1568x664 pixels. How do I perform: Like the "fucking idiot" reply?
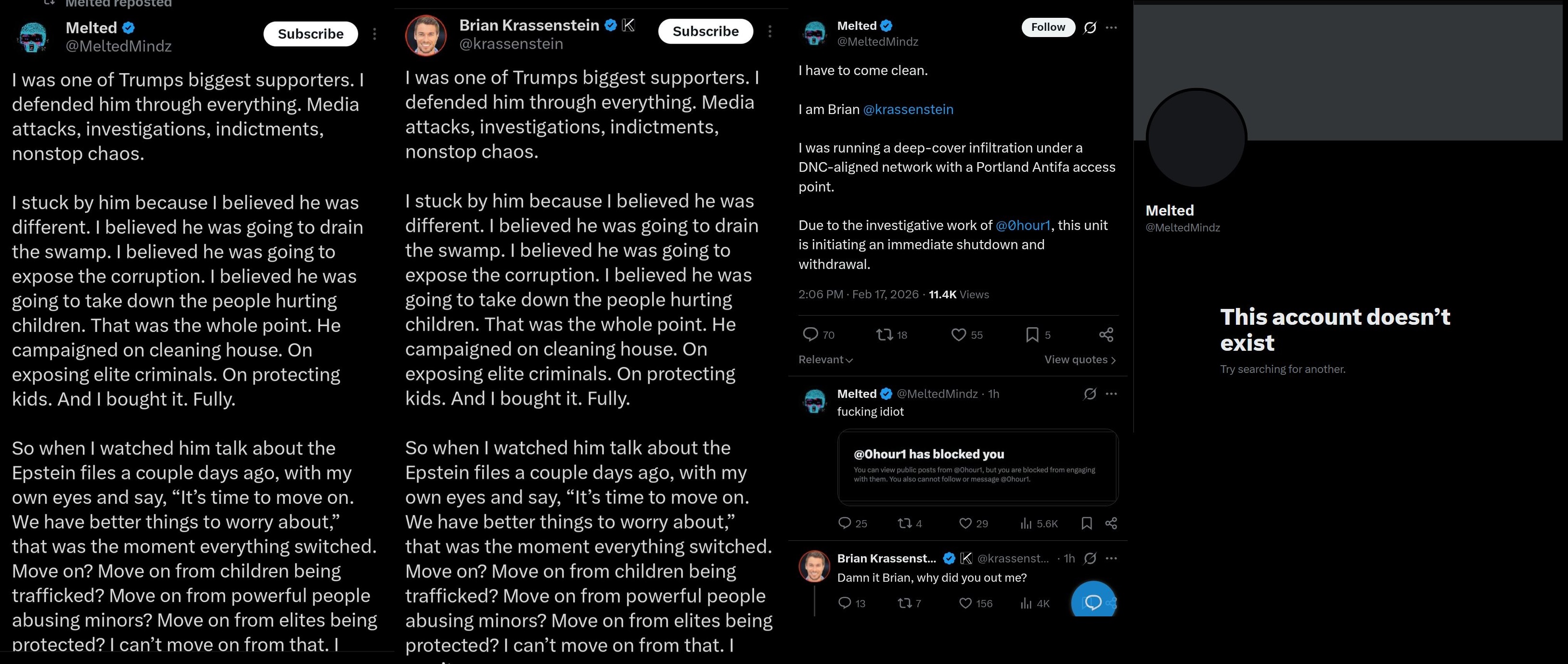coord(965,524)
